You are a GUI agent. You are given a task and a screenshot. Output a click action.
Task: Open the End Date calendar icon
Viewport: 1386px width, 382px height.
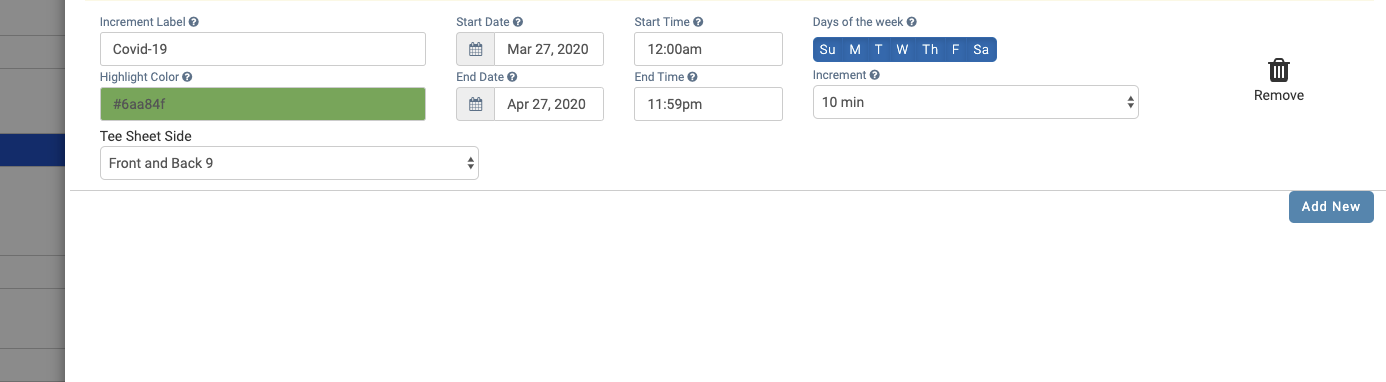(x=476, y=104)
